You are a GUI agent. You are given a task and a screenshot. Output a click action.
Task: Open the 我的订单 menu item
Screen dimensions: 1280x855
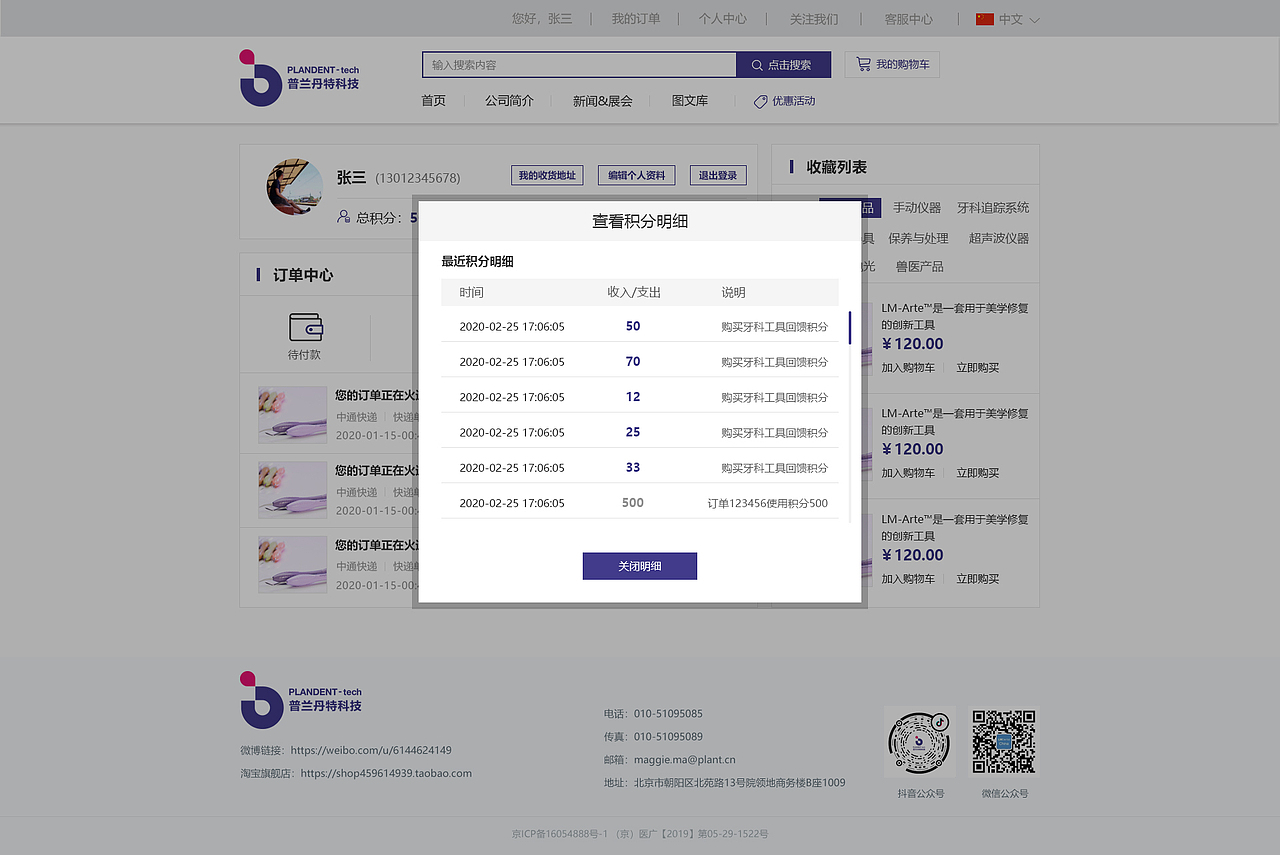[636, 18]
